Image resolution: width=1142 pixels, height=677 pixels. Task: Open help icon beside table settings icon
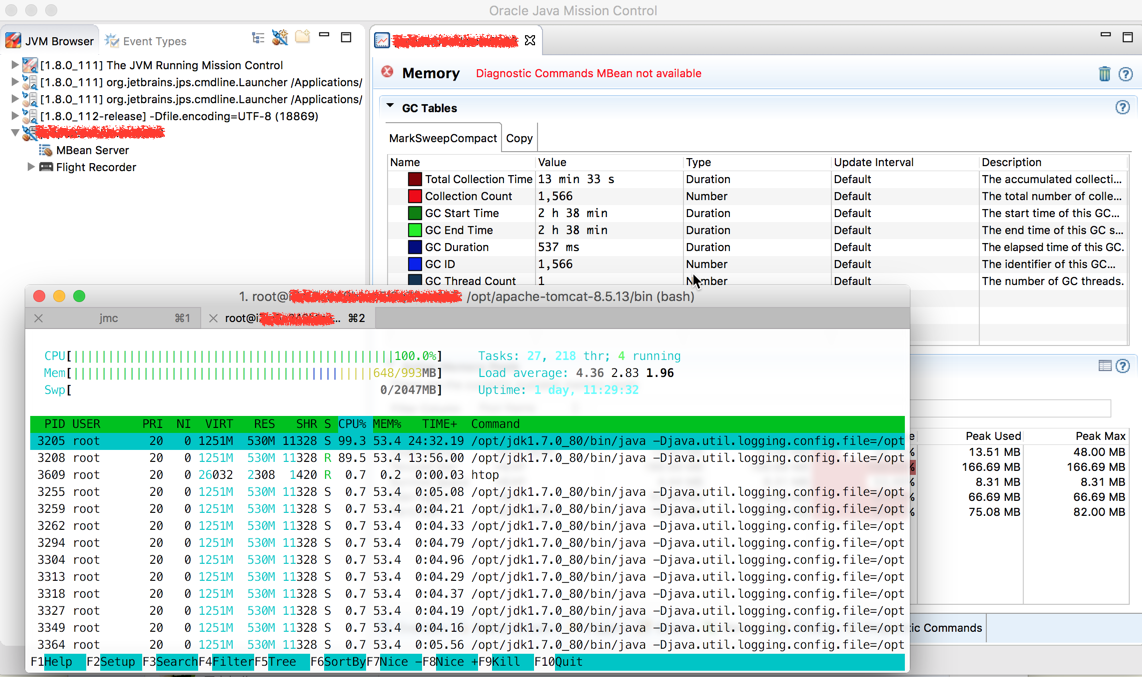(1122, 366)
